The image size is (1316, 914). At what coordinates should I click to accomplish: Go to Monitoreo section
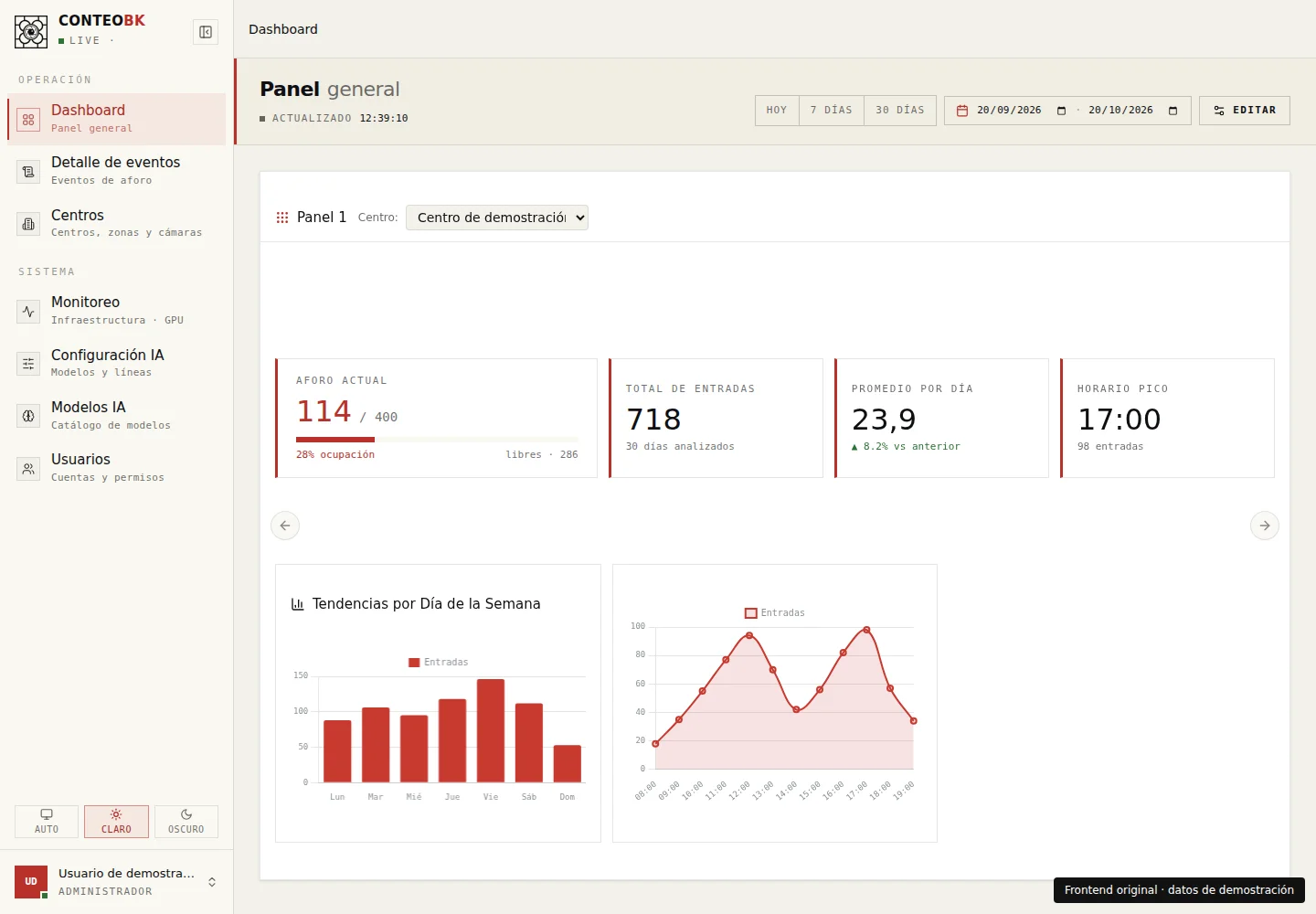(116, 311)
